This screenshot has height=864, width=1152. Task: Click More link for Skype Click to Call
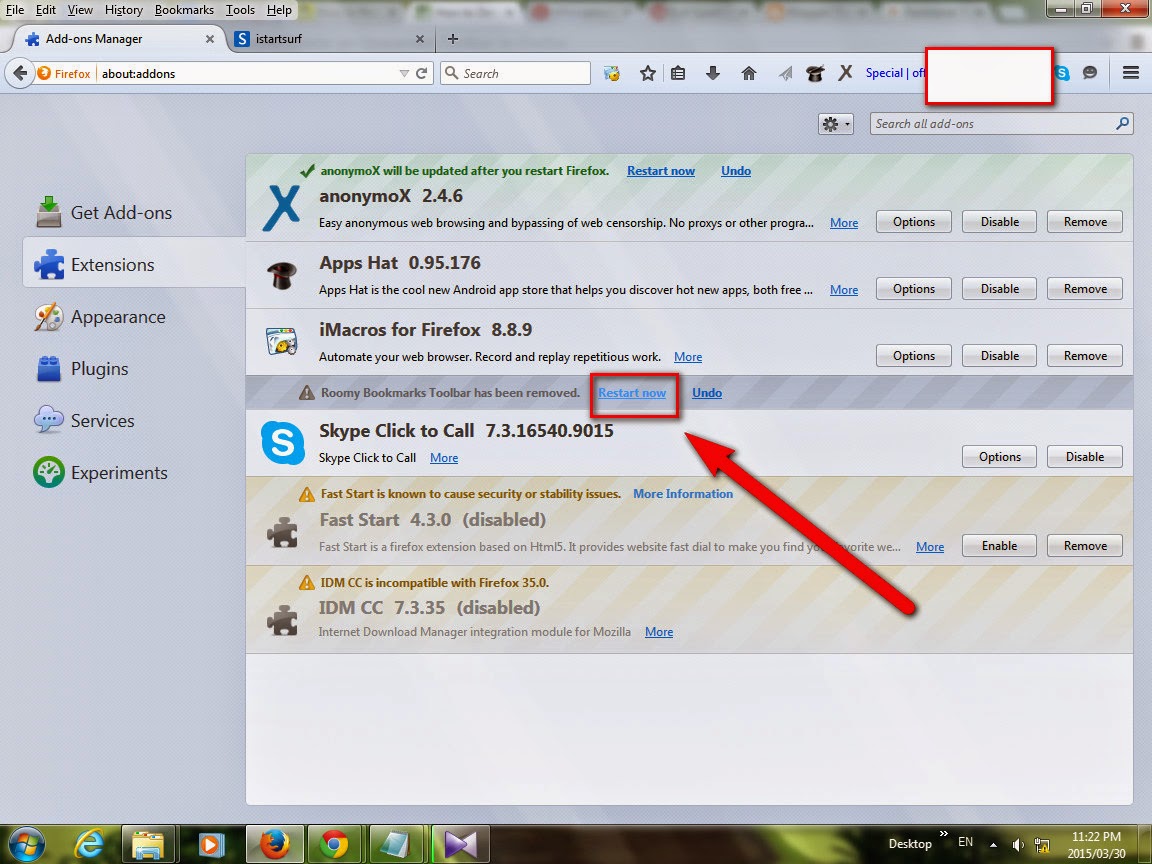(444, 458)
